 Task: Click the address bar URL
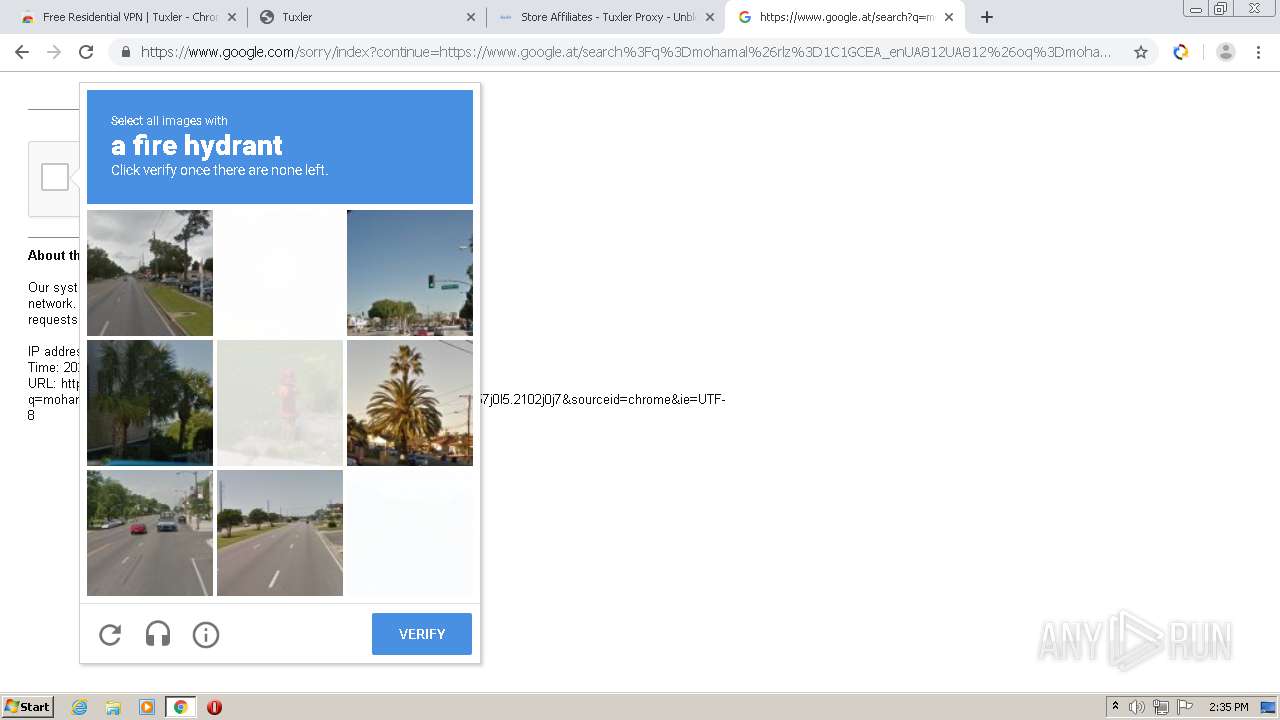pyautogui.click(x=626, y=52)
